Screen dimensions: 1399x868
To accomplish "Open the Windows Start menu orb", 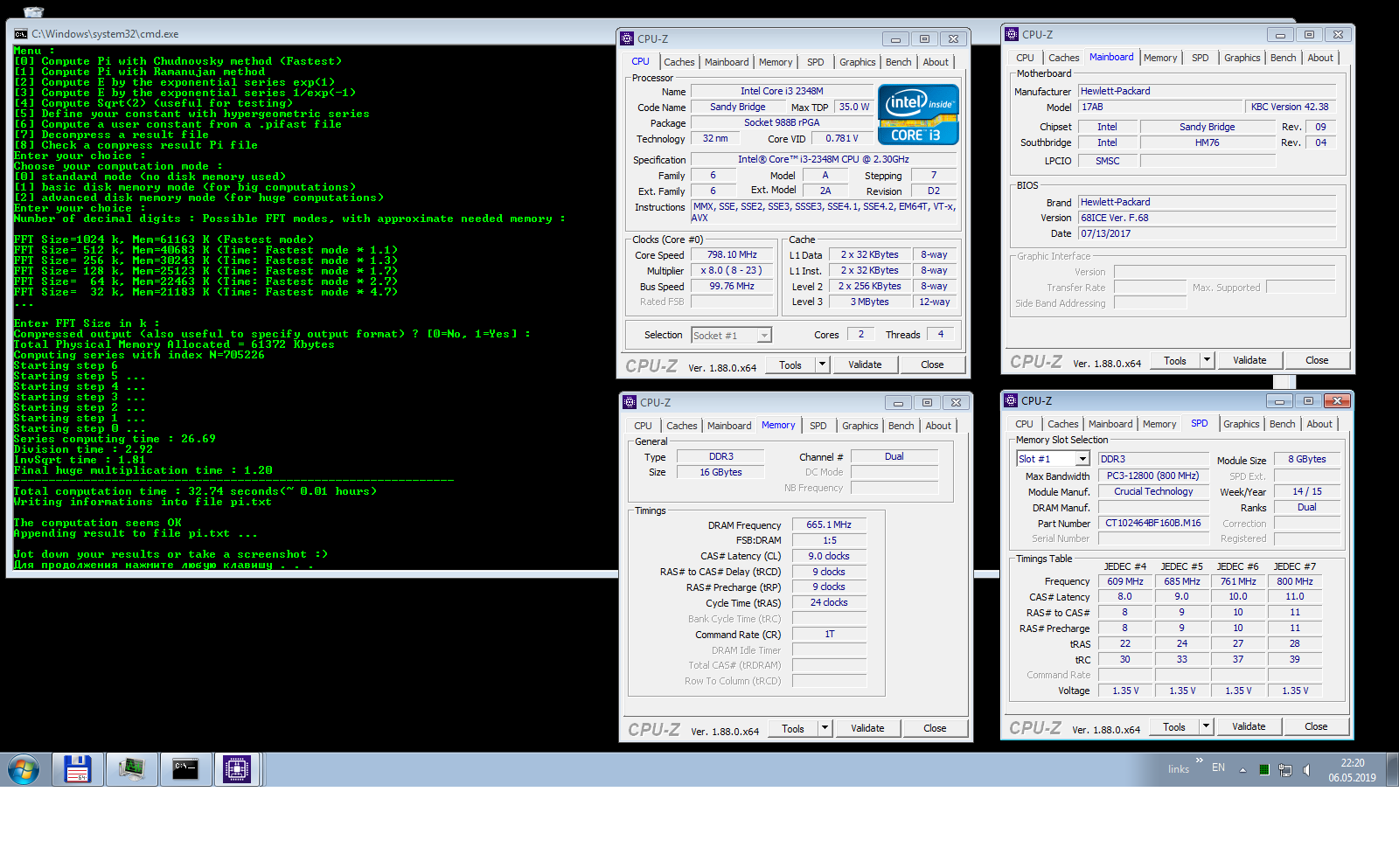I will click(x=24, y=770).
